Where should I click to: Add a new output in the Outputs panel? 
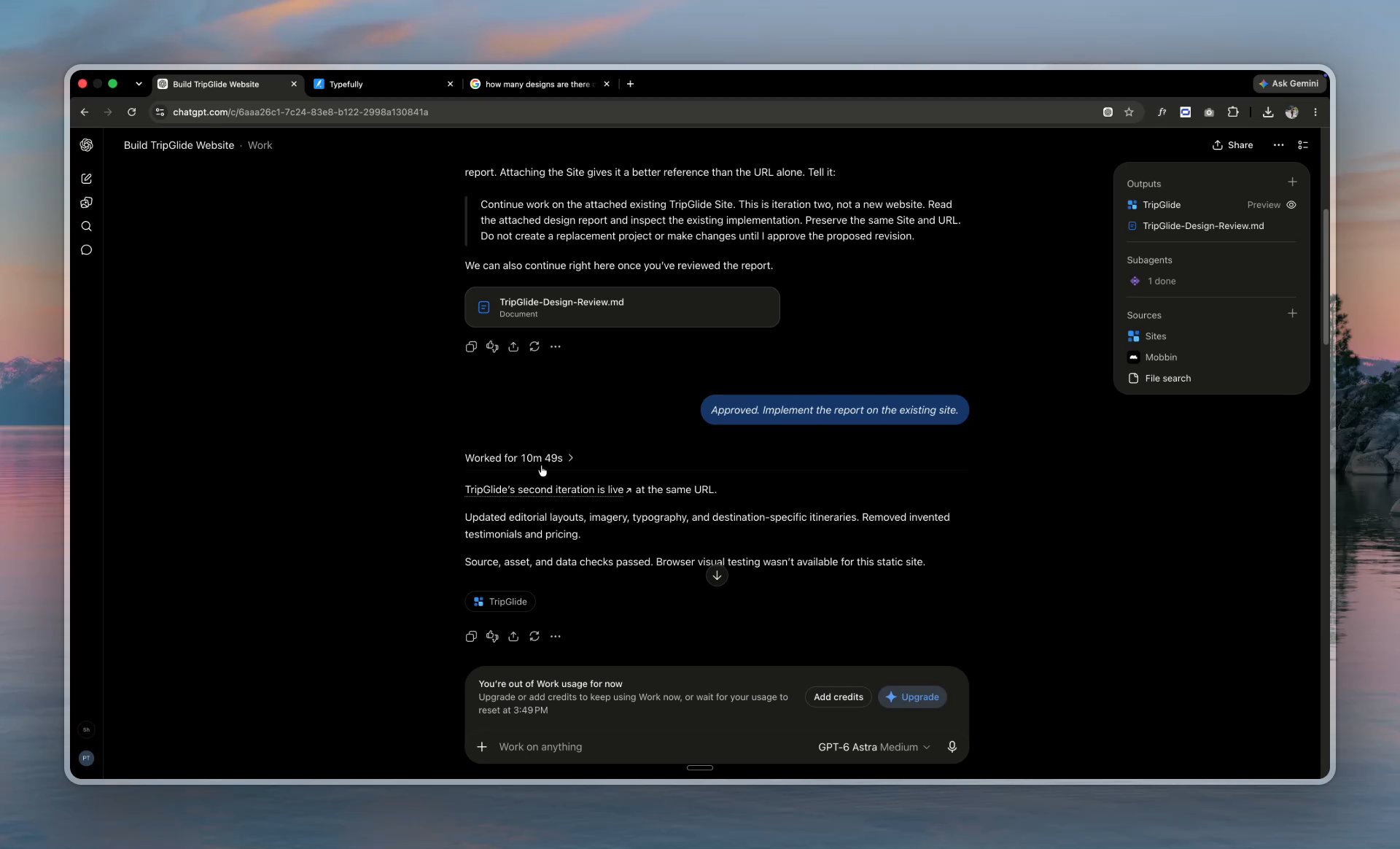(1292, 182)
